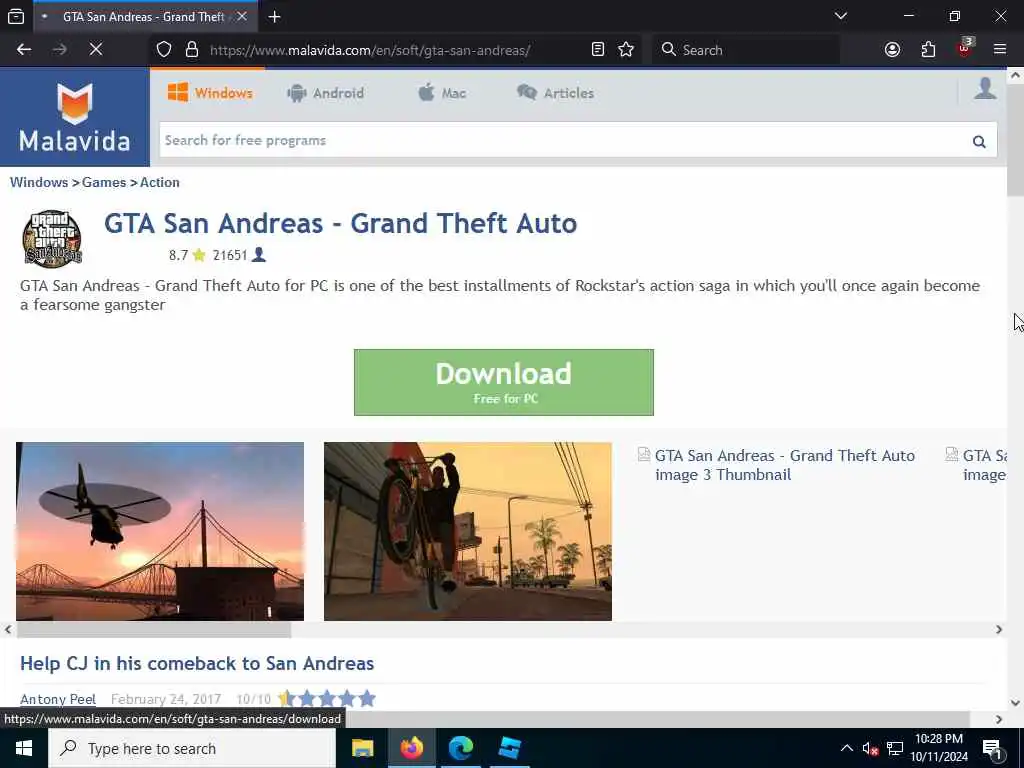
Task: Click gallery scroll right arrow
Action: click(x=999, y=630)
